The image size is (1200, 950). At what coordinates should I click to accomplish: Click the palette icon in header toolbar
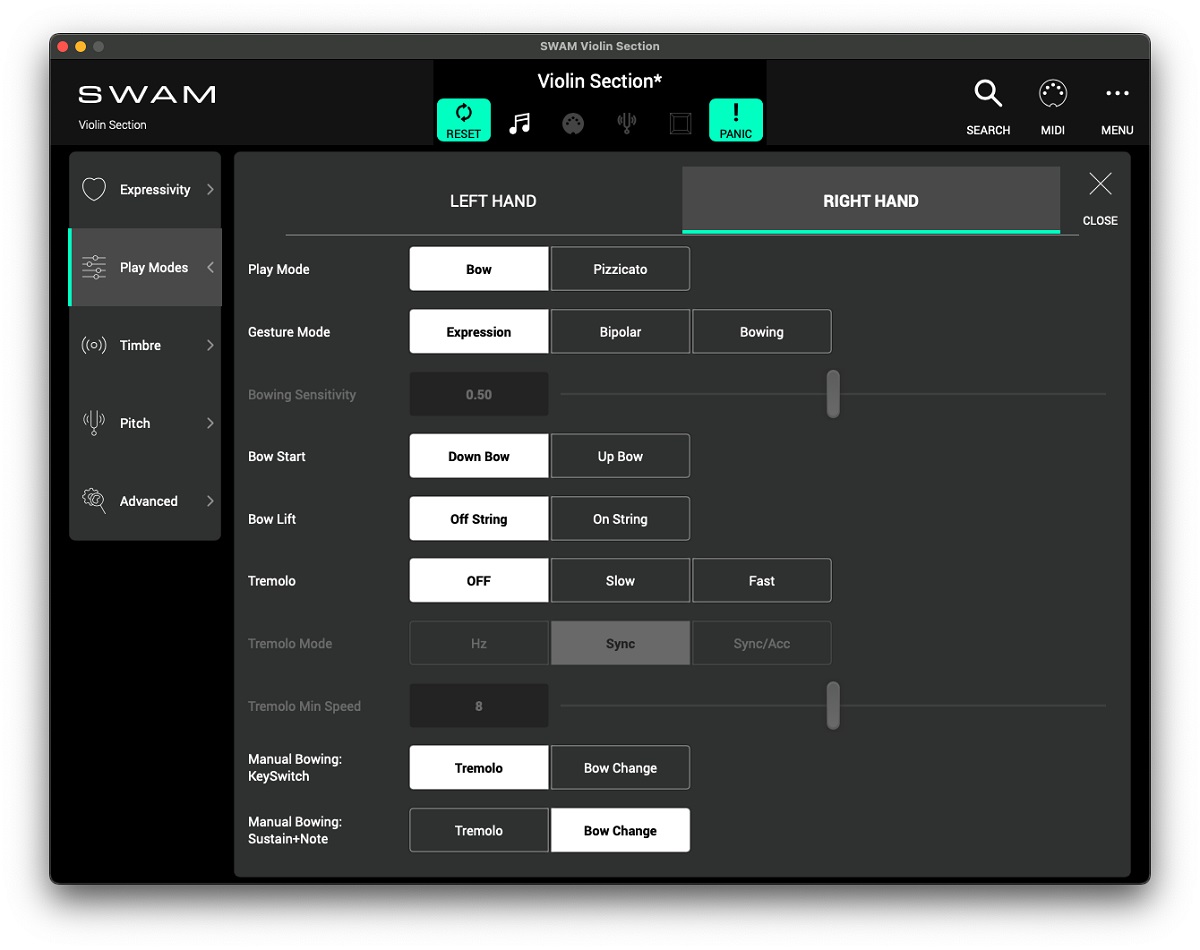click(x=573, y=123)
